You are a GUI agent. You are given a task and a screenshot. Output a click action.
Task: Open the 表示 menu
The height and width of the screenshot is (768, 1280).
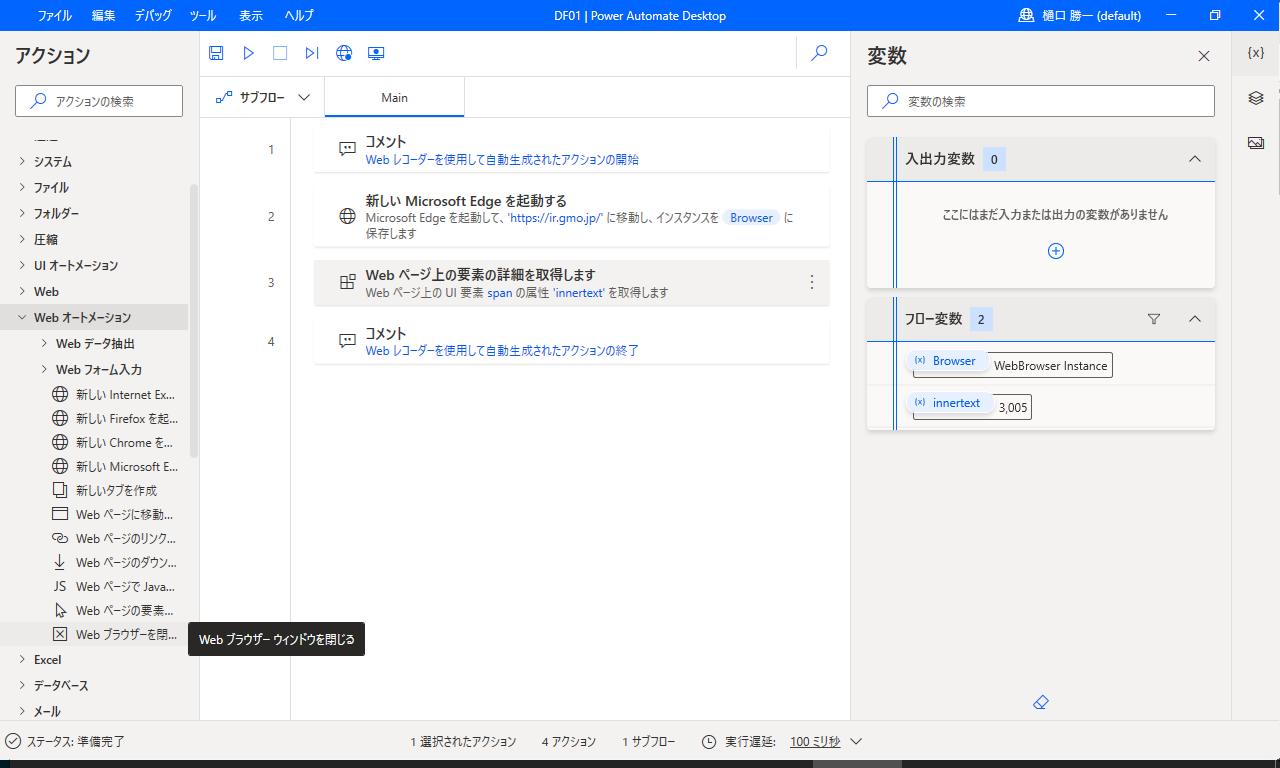tap(251, 15)
